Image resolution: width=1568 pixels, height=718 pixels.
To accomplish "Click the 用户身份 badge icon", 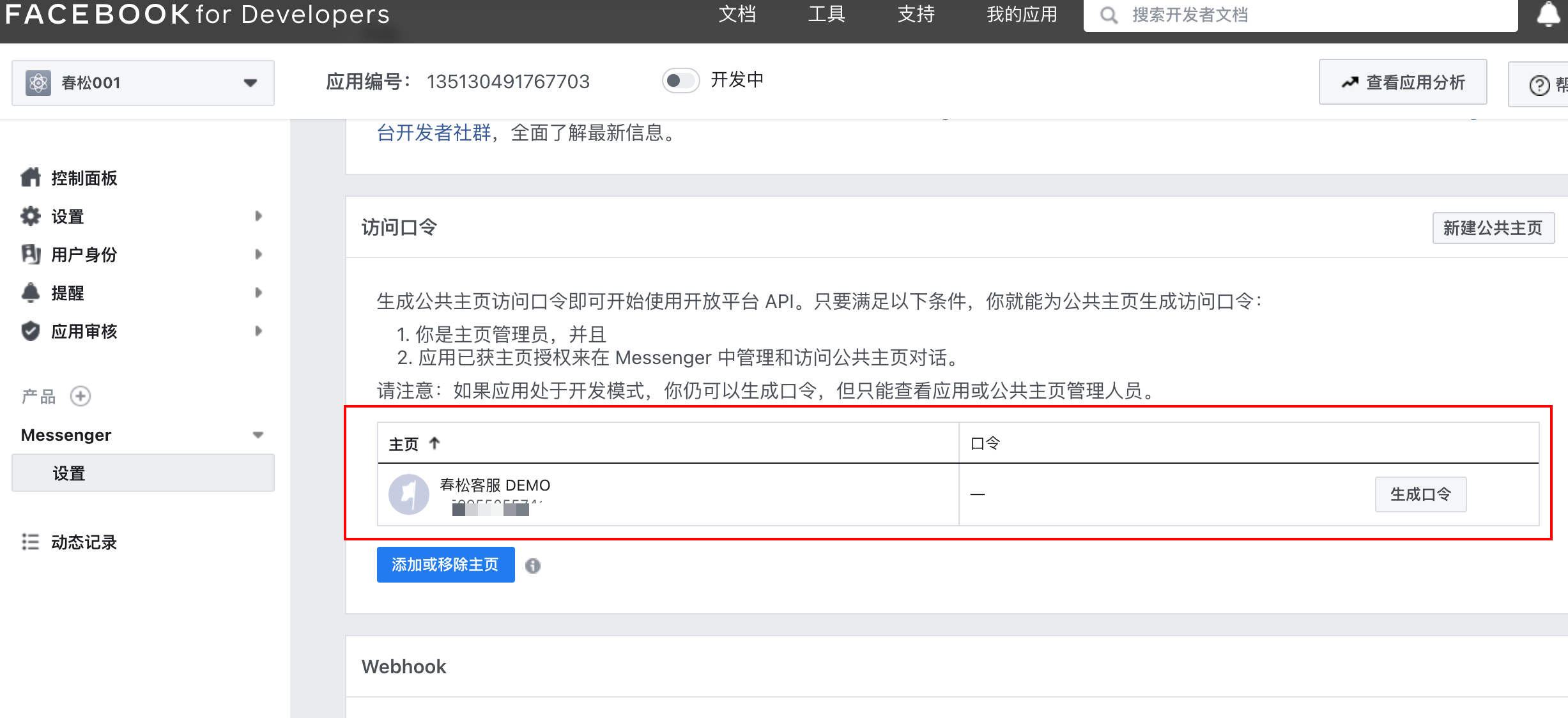I will point(31,254).
